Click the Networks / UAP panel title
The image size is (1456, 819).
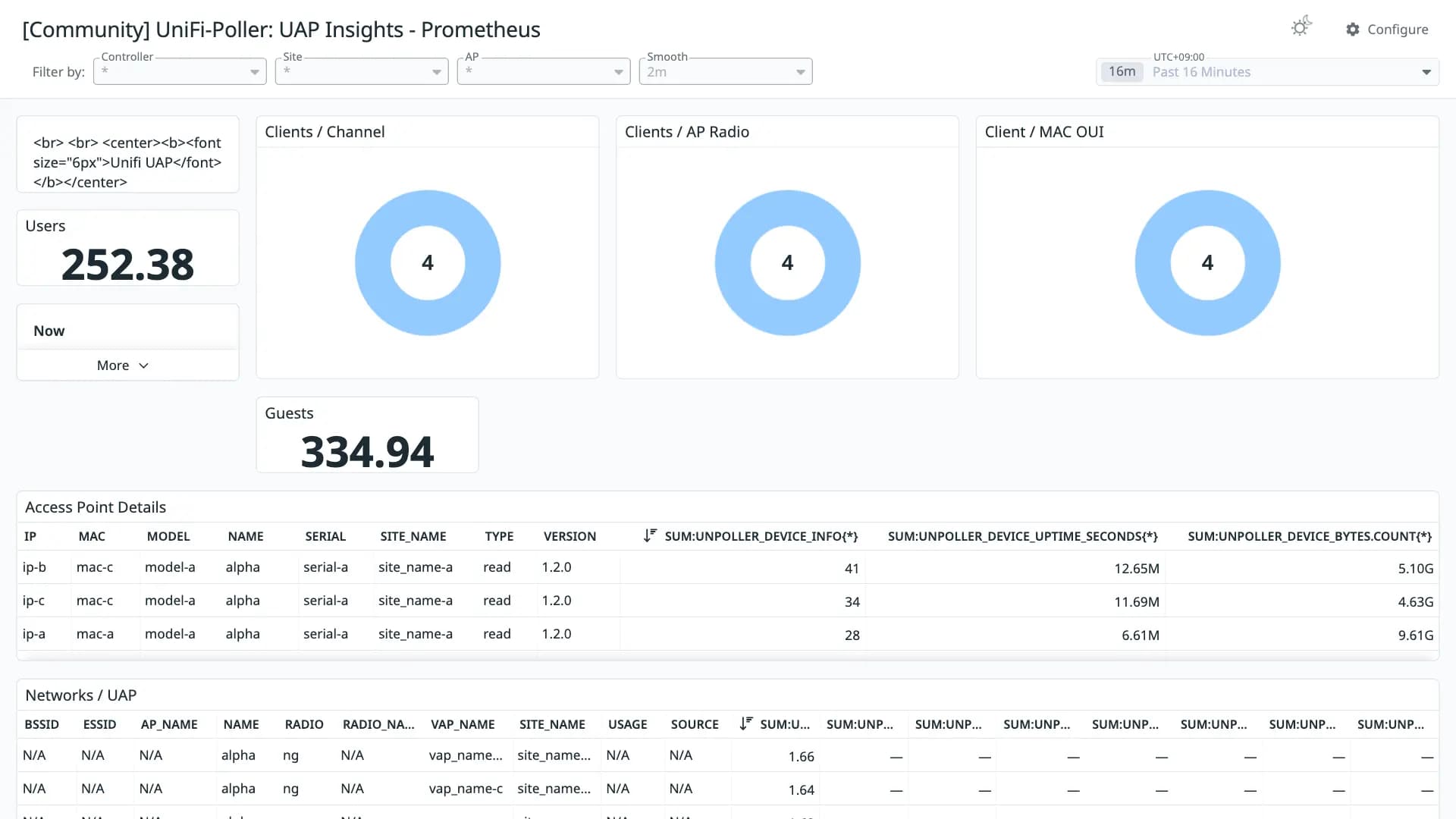(81, 695)
